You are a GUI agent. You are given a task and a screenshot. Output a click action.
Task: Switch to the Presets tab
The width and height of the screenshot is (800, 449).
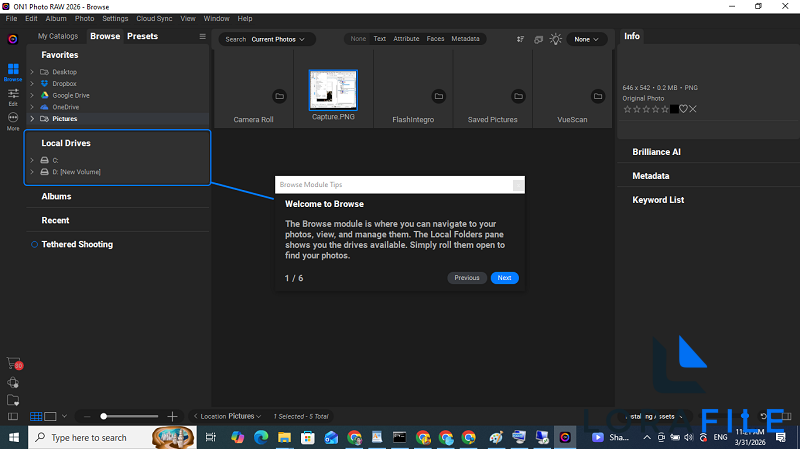[x=142, y=36]
